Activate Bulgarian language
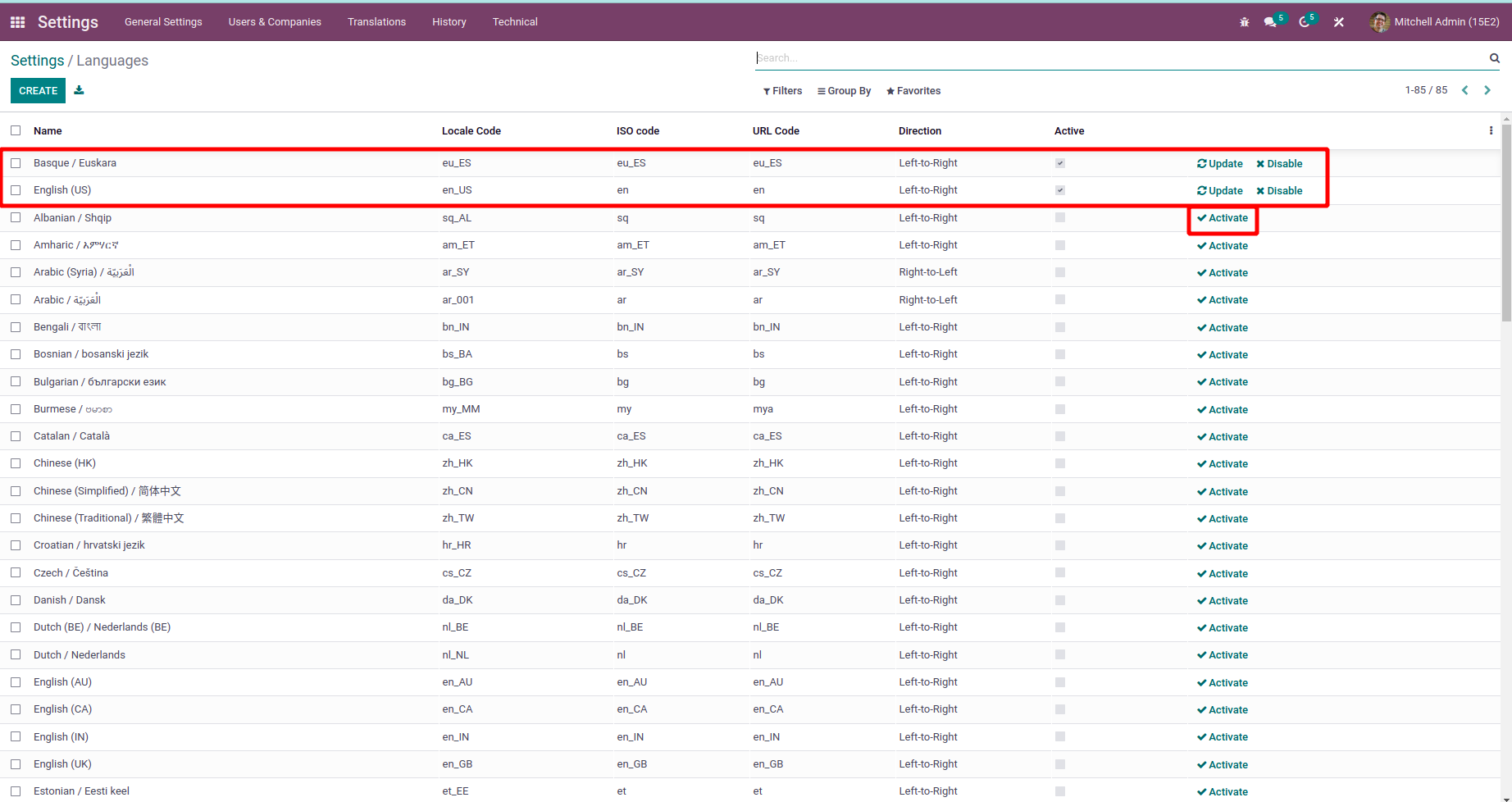The width and height of the screenshot is (1512, 802). 1223,382
